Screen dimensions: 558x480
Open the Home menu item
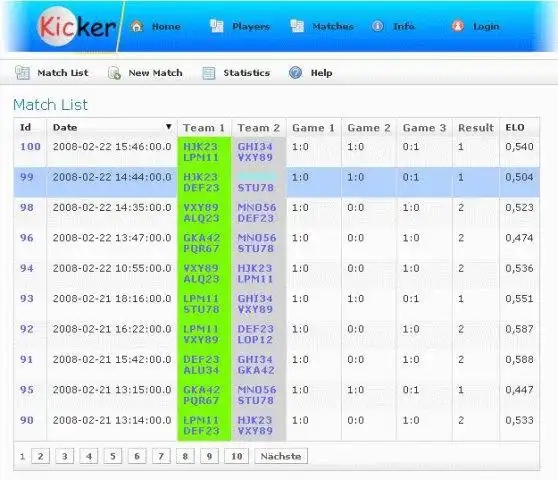166,27
